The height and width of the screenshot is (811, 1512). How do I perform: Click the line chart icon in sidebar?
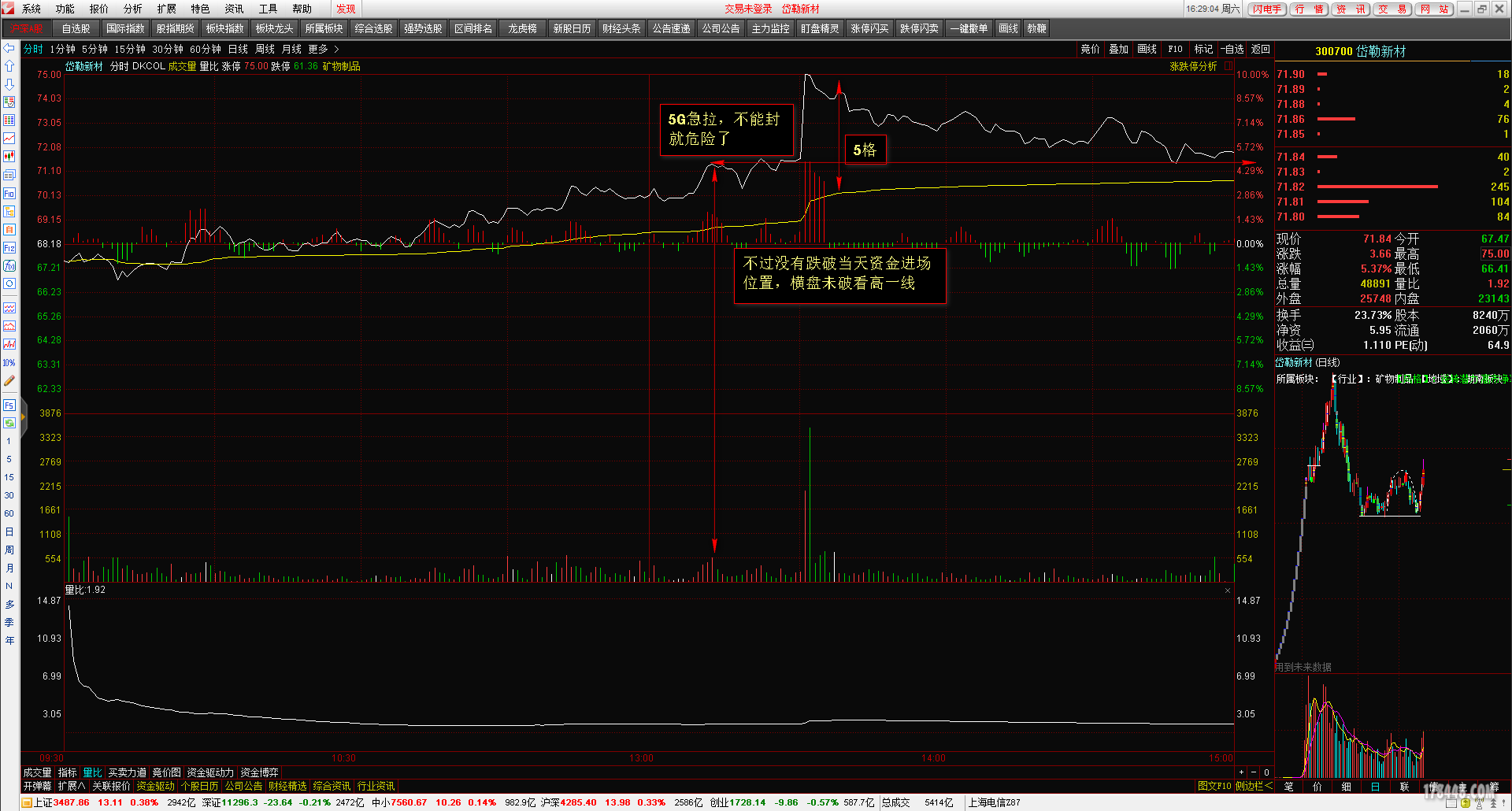pyautogui.click(x=9, y=139)
